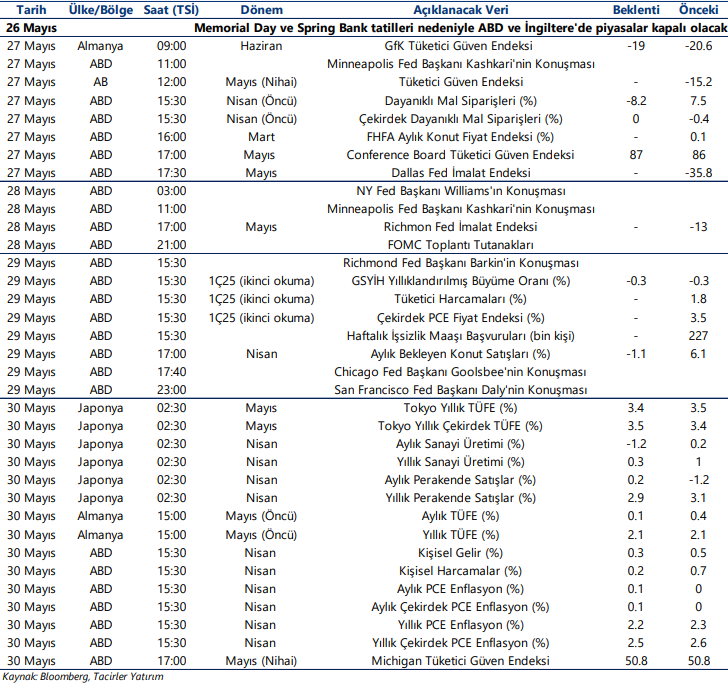728x686 pixels.
Task: Select Aylık TÜFE (%) Almanya cell
Action: pyautogui.click(x=460, y=516)
